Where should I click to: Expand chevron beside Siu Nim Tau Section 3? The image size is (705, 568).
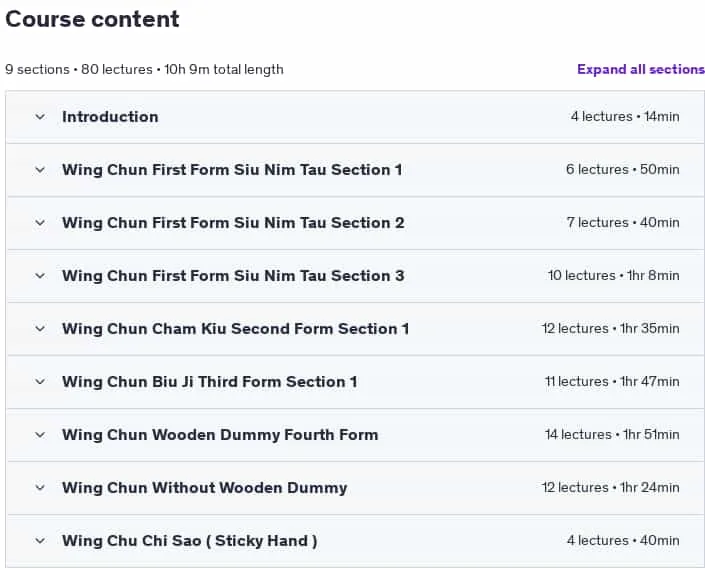(40, 276)
